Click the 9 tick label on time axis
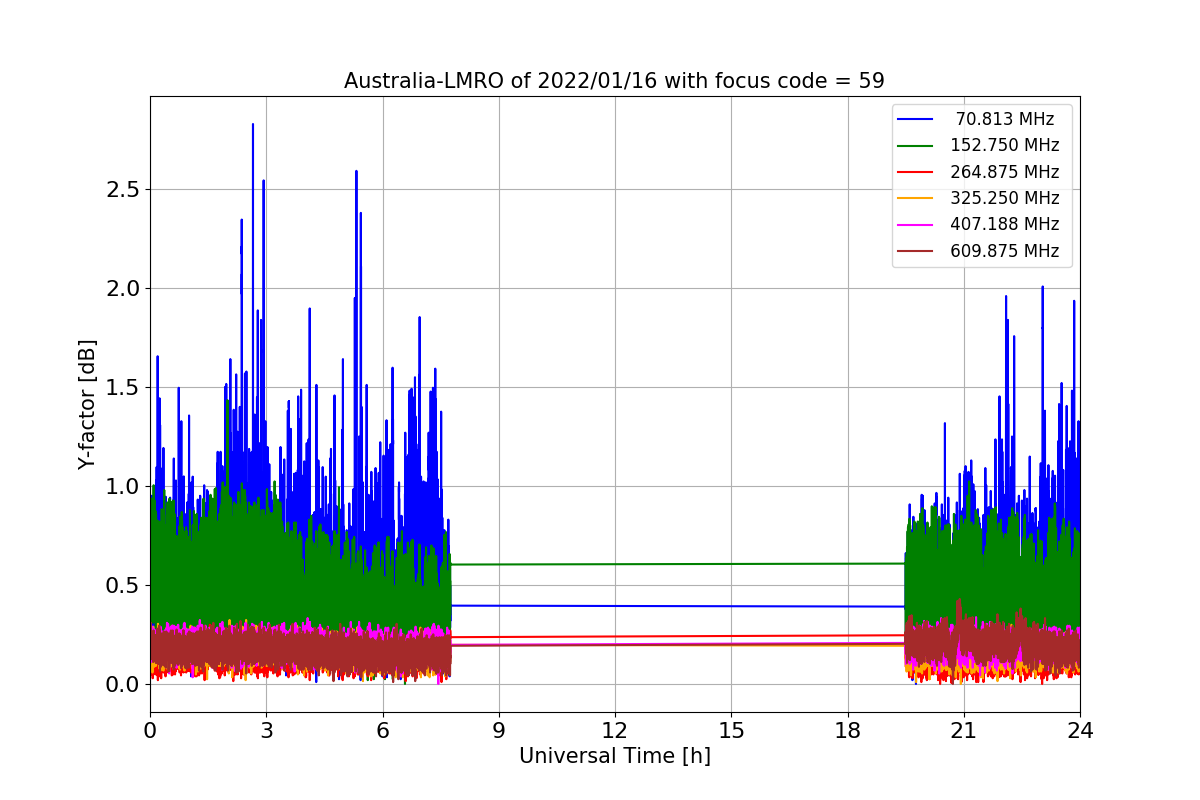Image resolution: width=1200 pixels, height=800 pixels. click(x=499, y=730)
